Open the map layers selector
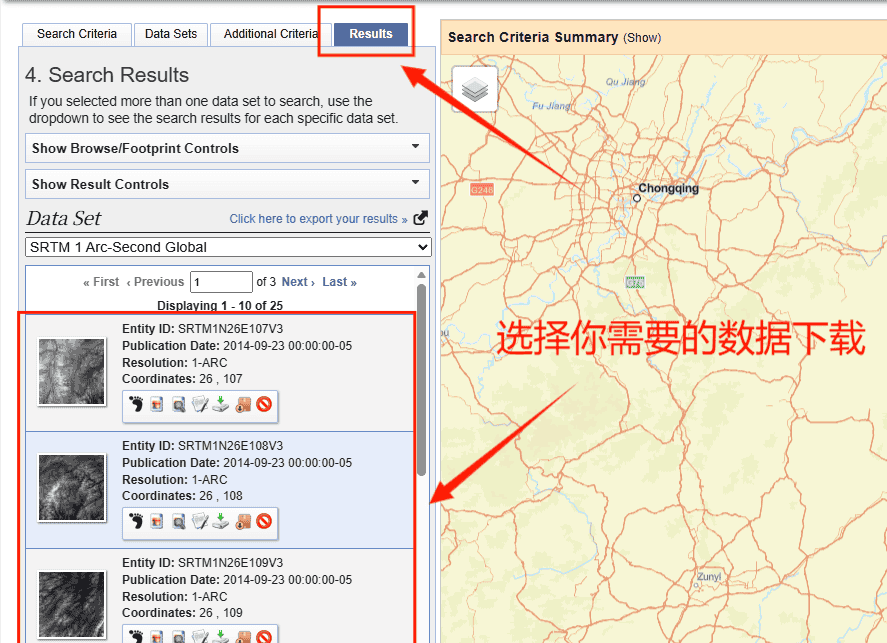 pos(474,88)
